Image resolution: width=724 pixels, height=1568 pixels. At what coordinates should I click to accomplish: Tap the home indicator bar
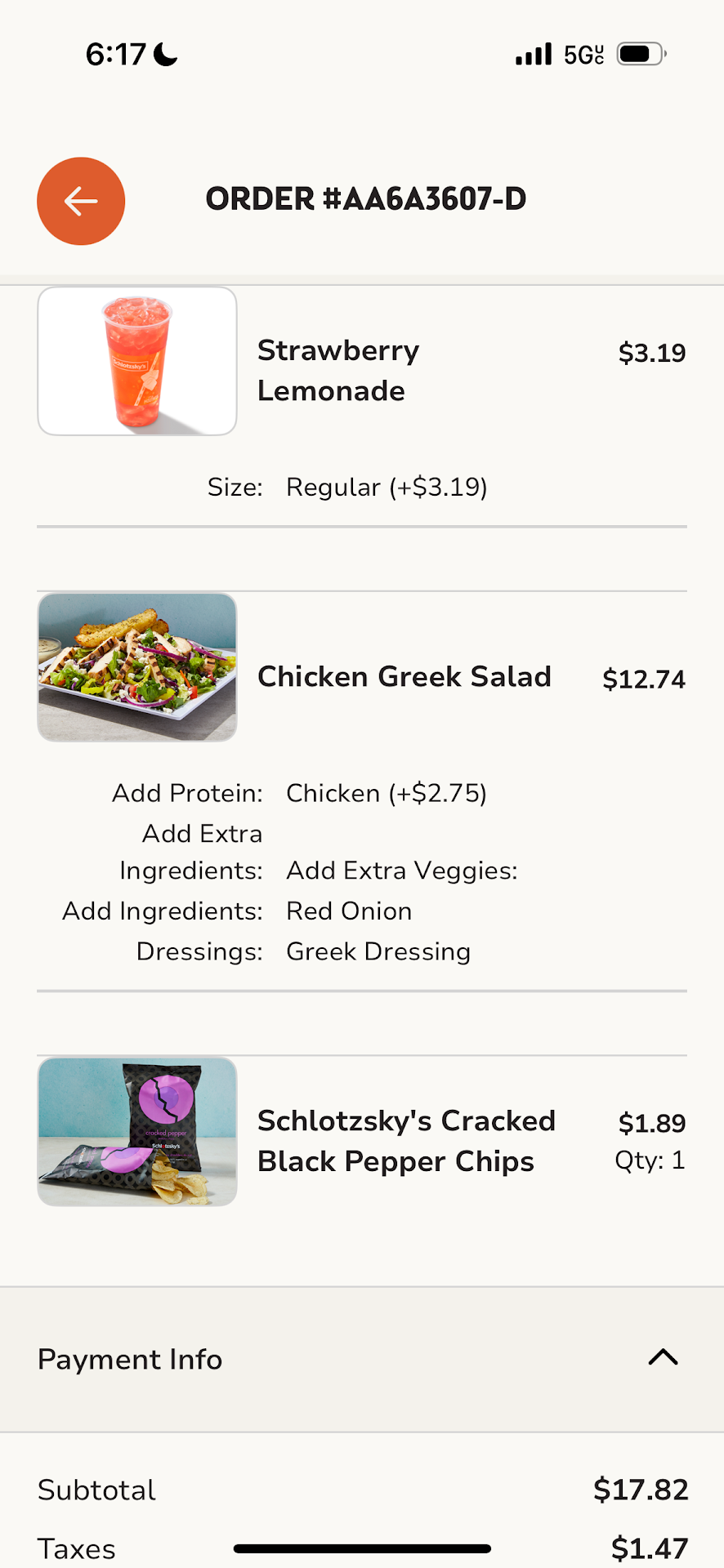point(362,1548)
